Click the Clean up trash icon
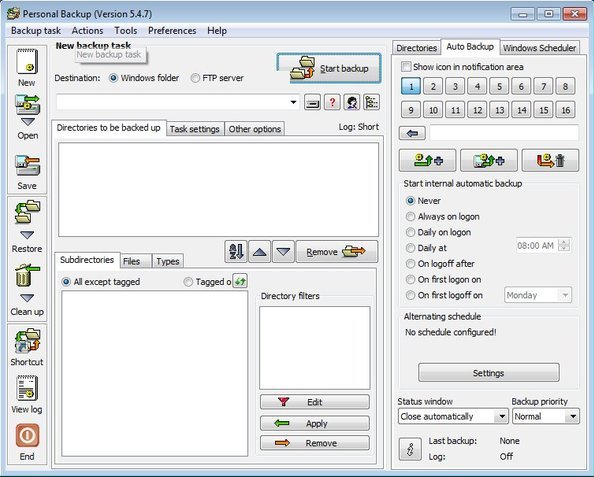 pos(27,275)
